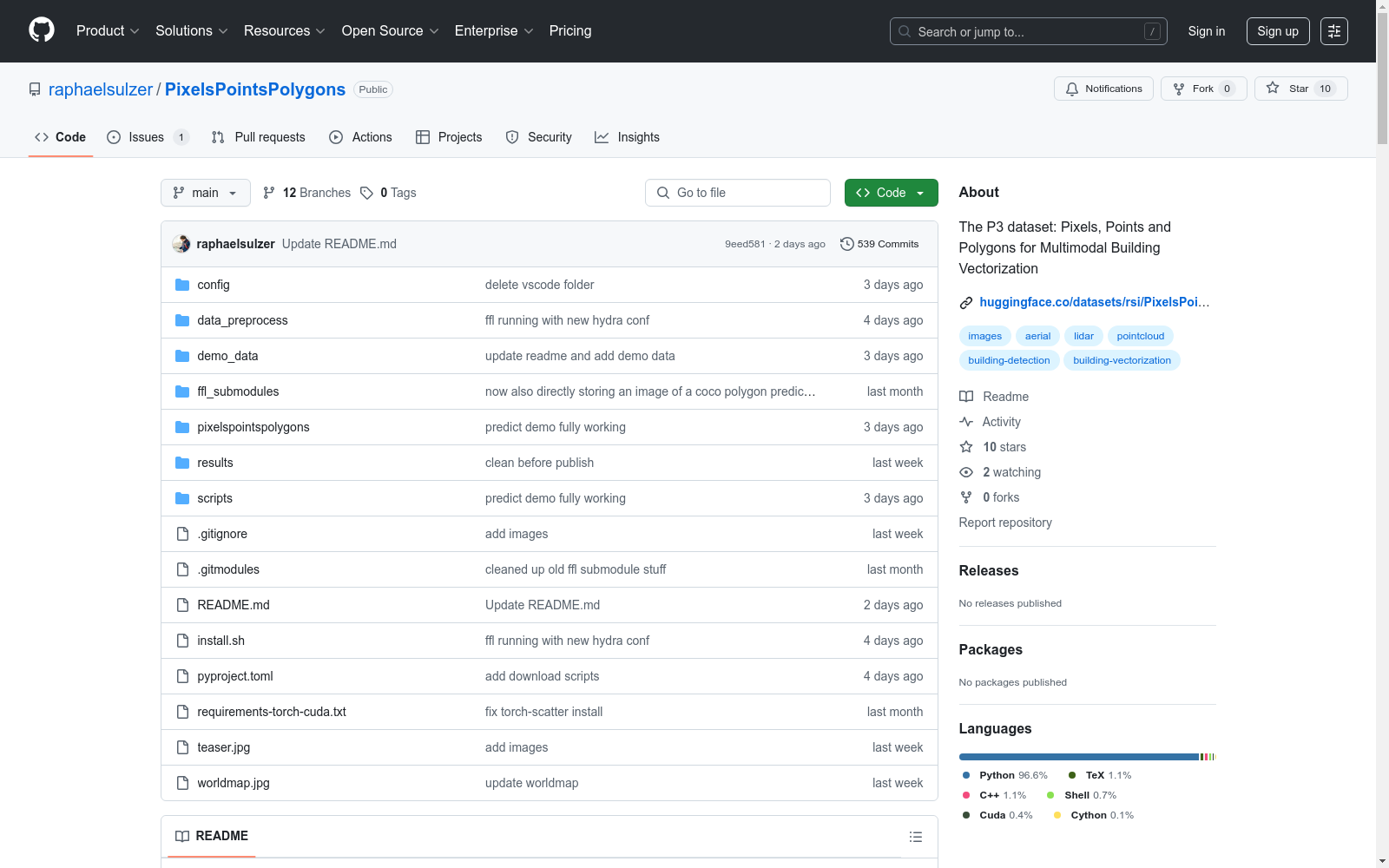Image resolution: width=1389 pixels, height=868 pixels.
Task: Open the Issues tab
Action: [148, 137]
